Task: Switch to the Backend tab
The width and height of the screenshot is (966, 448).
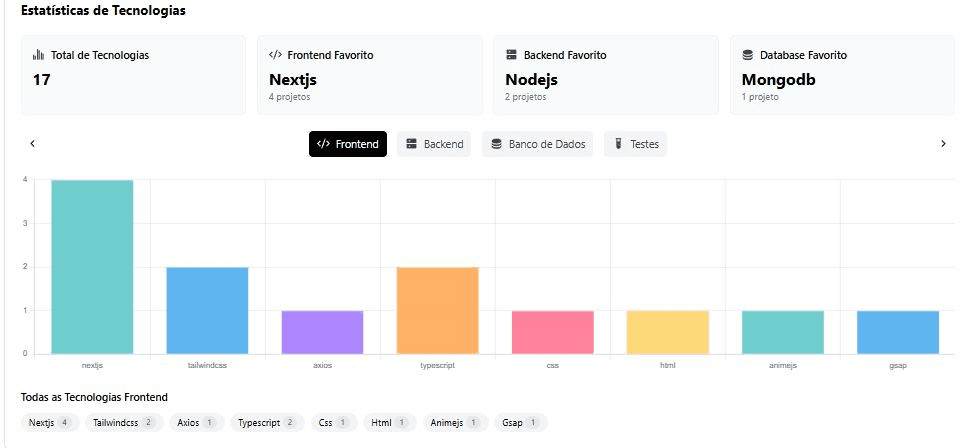Action: click(434, 144)
